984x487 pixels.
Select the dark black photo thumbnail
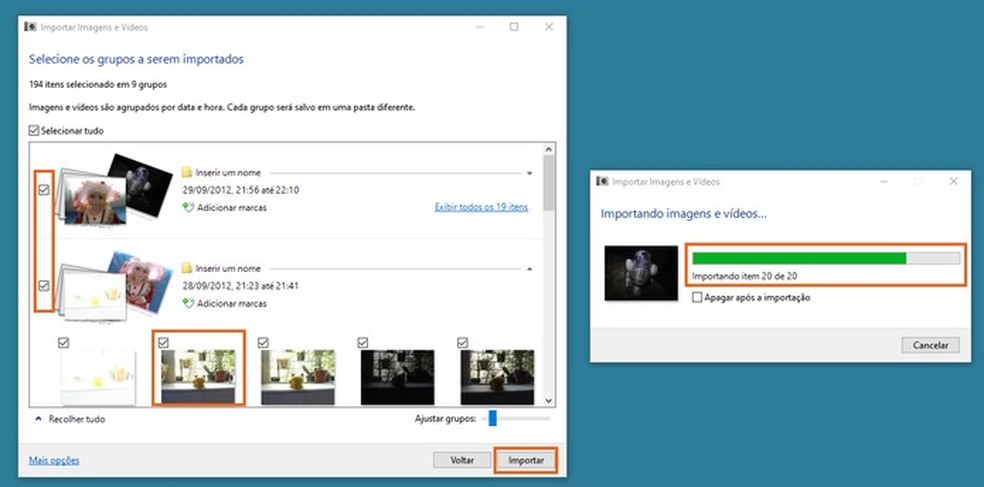click(x=397, y=377)
